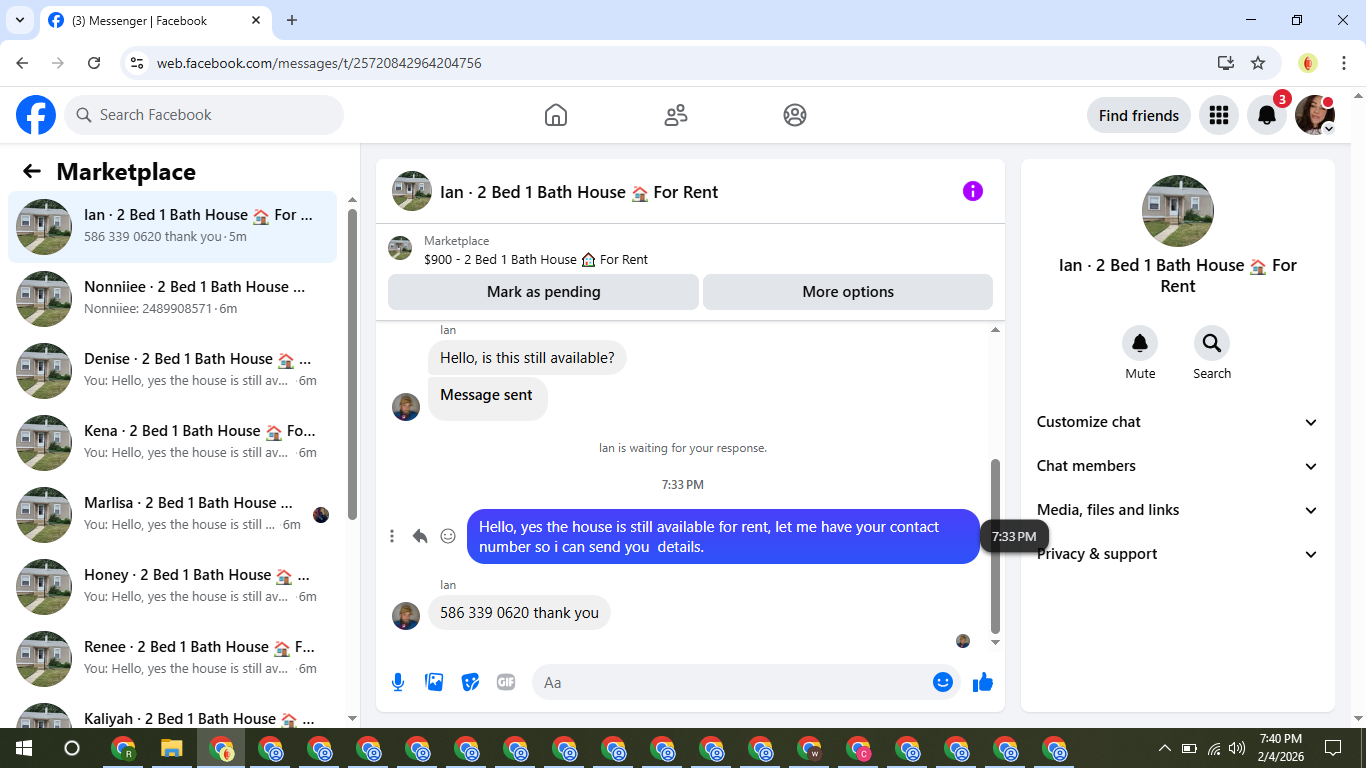Viewport: 1366px width, 768px height.
Task: Click the Aa message input field
Action: pyautogui.click(x=730, y=682)
